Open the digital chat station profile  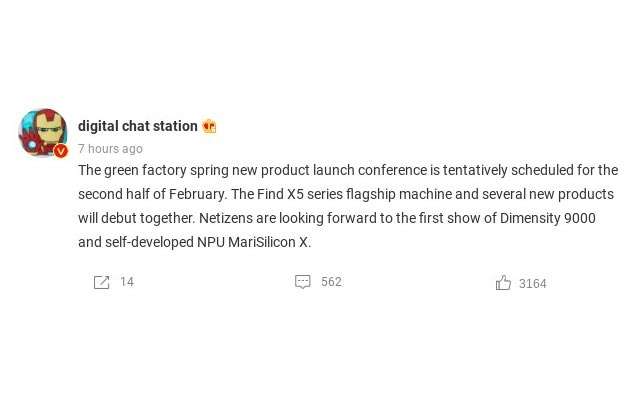point(138,126)
